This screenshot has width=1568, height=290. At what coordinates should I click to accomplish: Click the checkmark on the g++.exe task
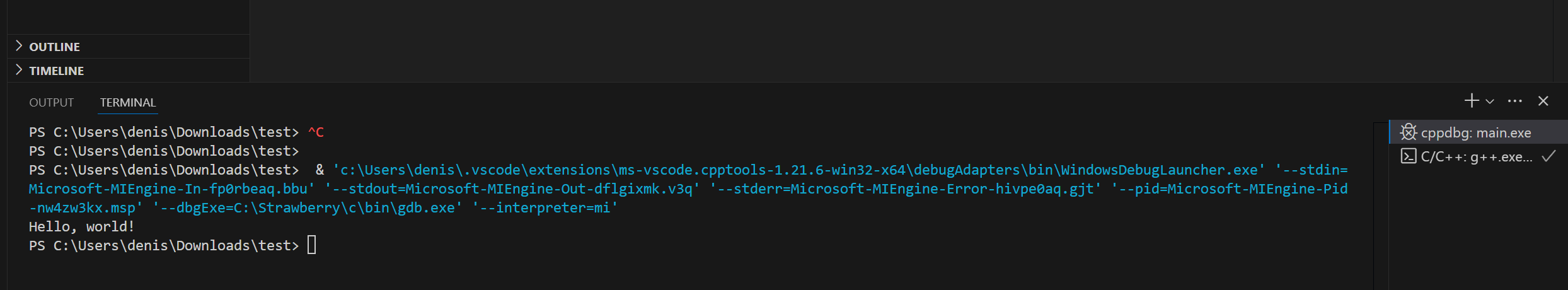point(1548,156)
